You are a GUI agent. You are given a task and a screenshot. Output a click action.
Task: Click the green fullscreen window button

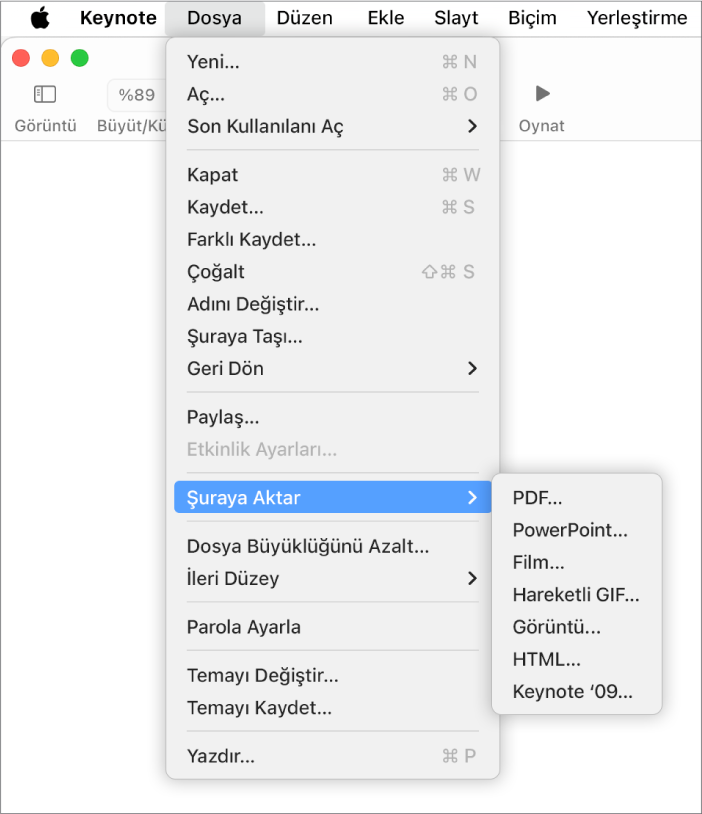(x=79, y=58)
